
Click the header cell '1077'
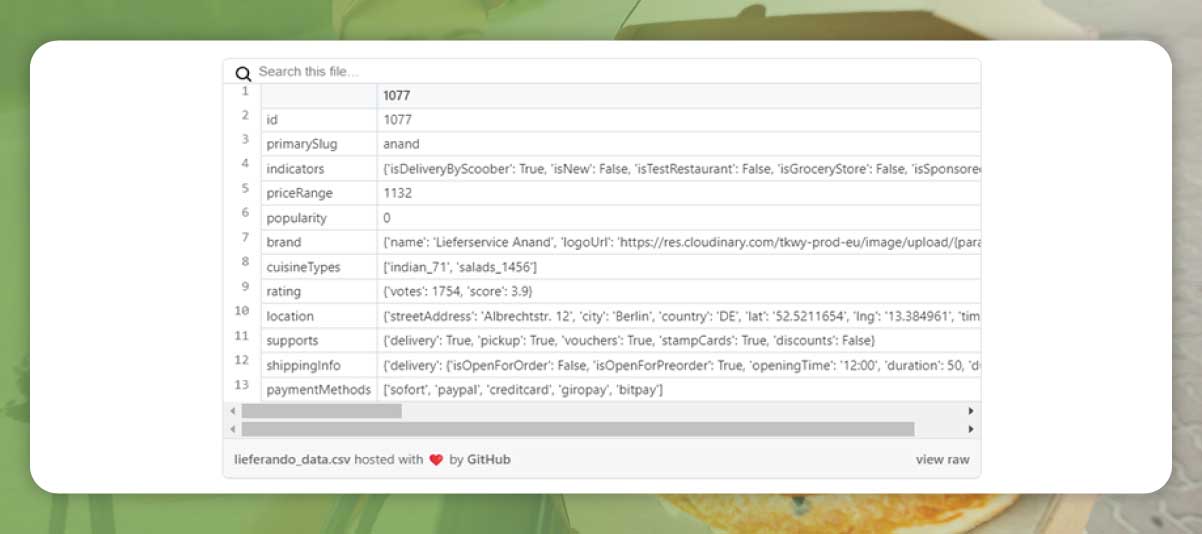coord(679,95)
